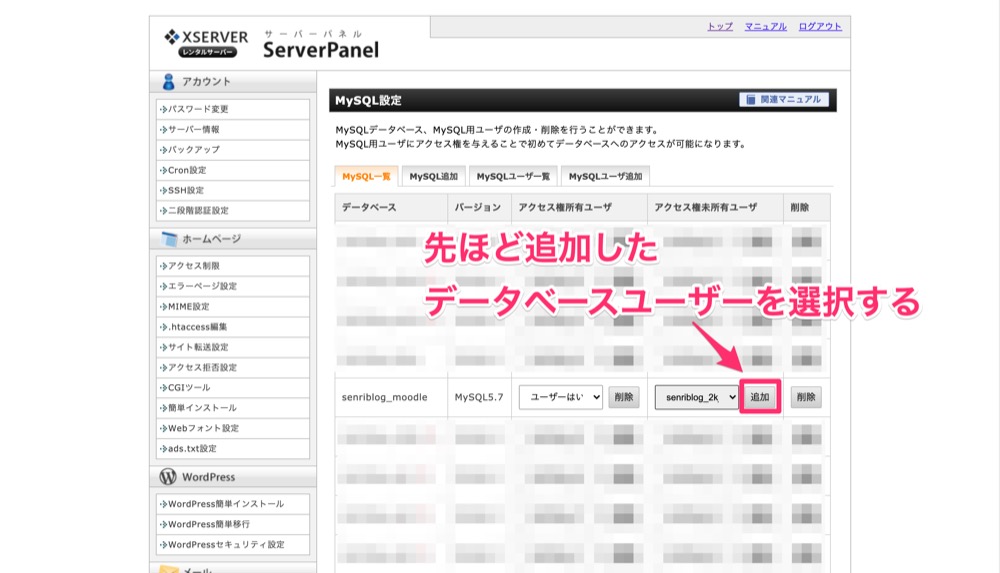Open ads.txt設定 in sidebar

[x=233, y=449]
